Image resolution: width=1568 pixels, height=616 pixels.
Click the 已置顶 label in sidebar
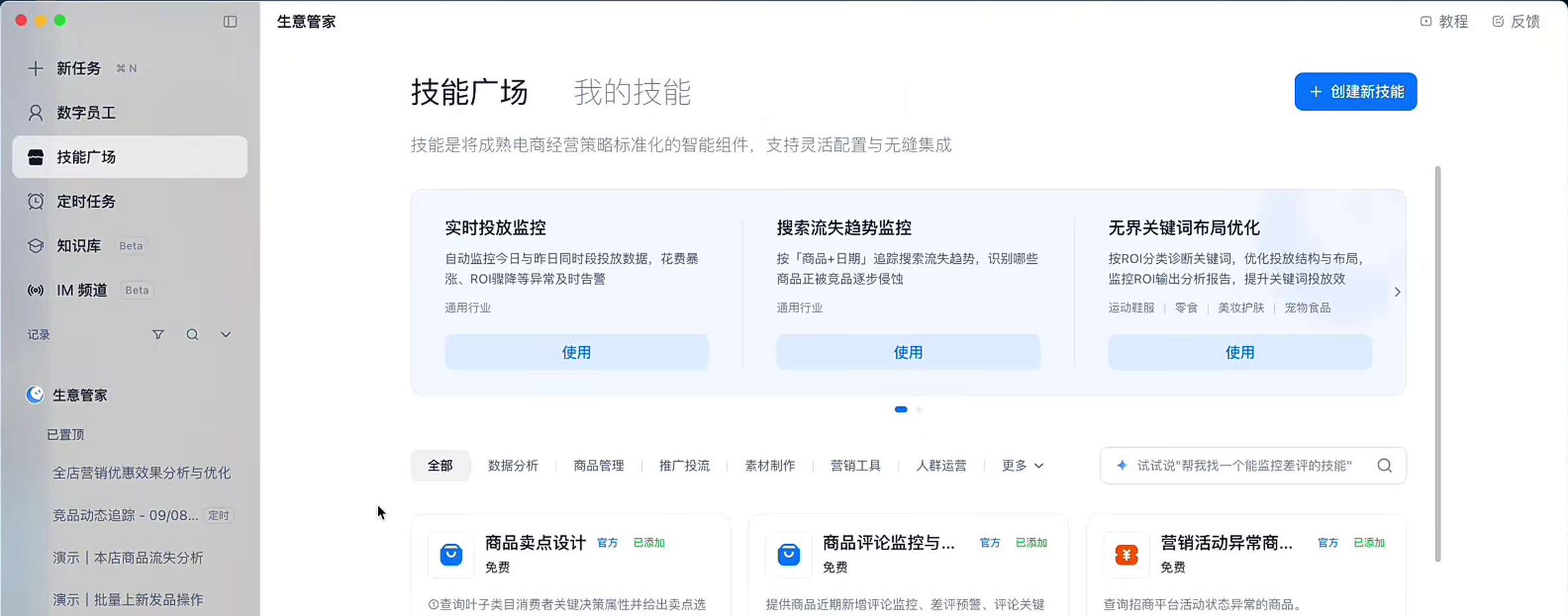[x=65, y=435]
